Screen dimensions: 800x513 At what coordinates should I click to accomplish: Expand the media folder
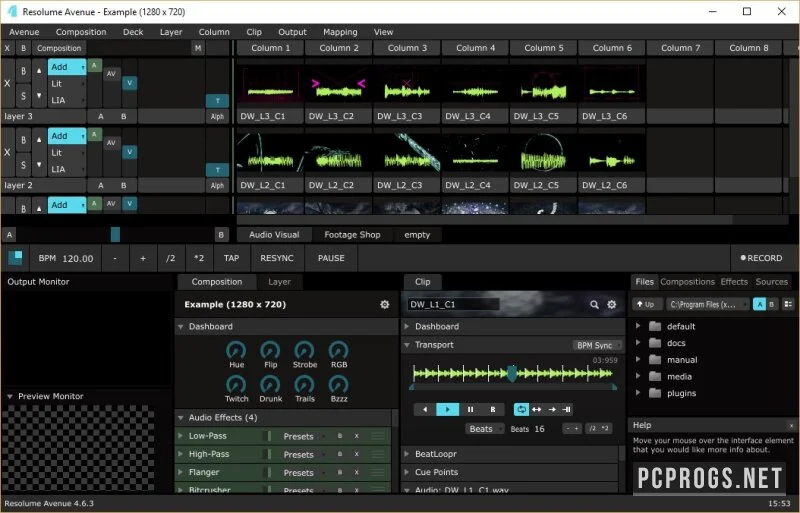click(x=638, y=376)
